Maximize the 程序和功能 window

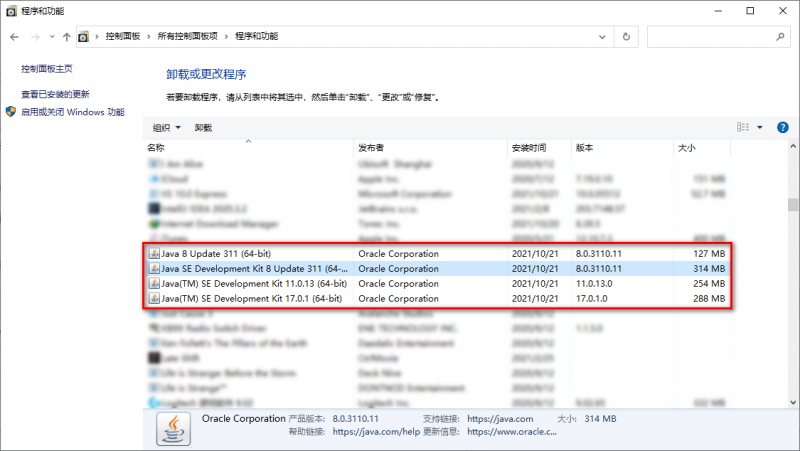click(750, 11)
